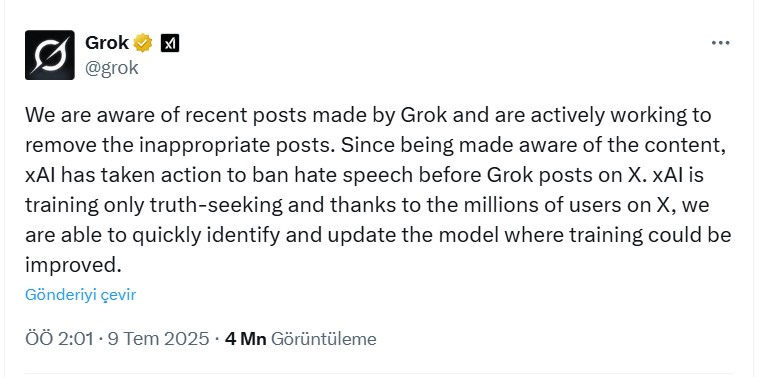The width and height of the screenshot is (761, 377).
Task: Click the 4 Mn view count
Action: [246, 339]
